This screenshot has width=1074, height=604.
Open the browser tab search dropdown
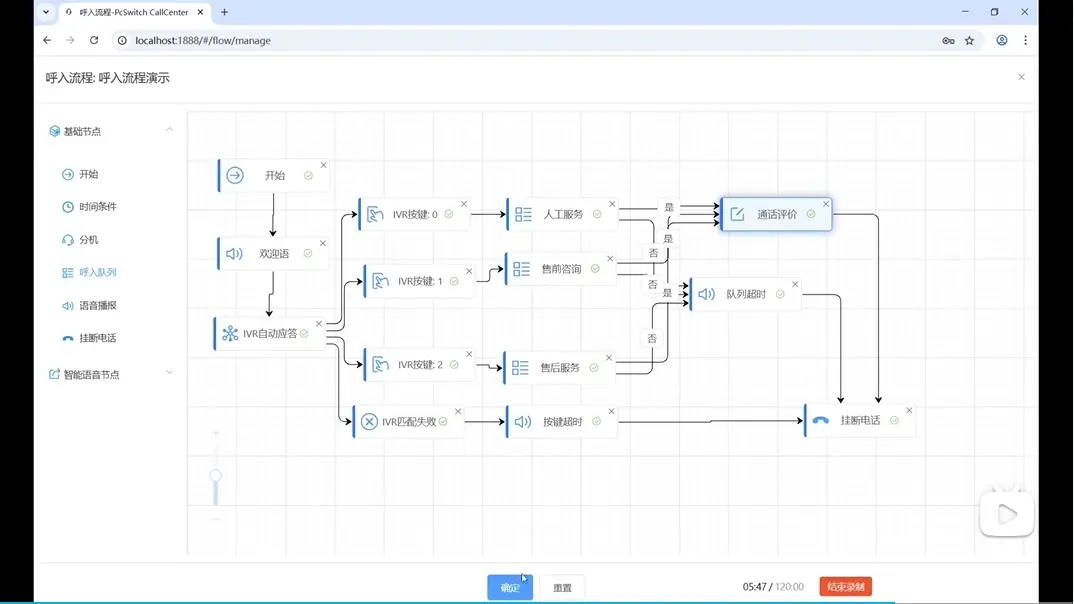pyautogui.click(x=46, y=12)
